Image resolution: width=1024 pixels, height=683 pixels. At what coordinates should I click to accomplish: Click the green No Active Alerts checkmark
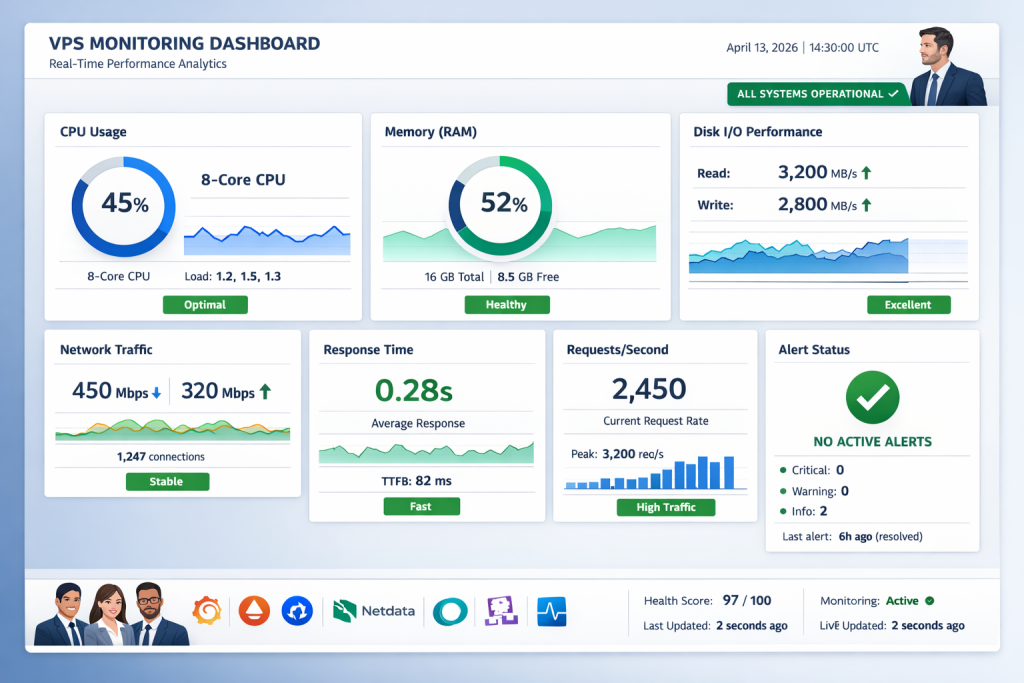tap(872, 397)
